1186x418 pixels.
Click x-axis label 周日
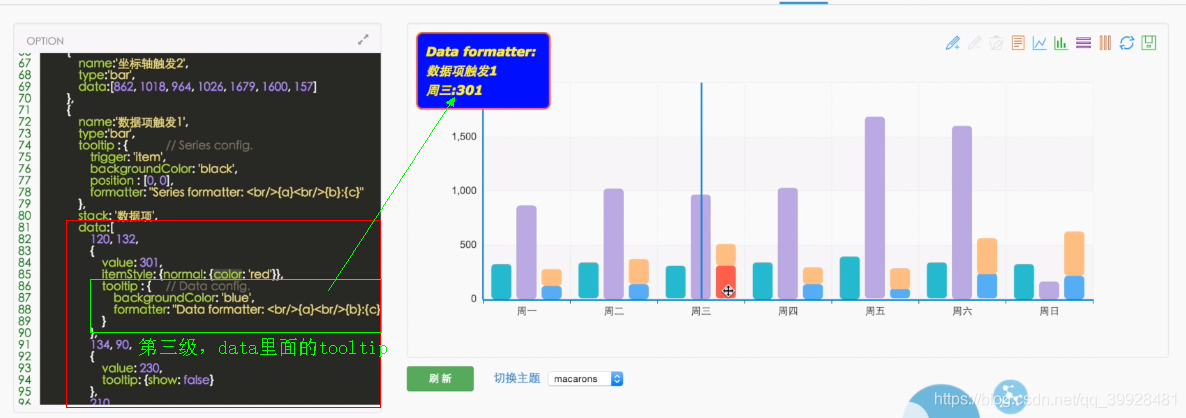1049,311
